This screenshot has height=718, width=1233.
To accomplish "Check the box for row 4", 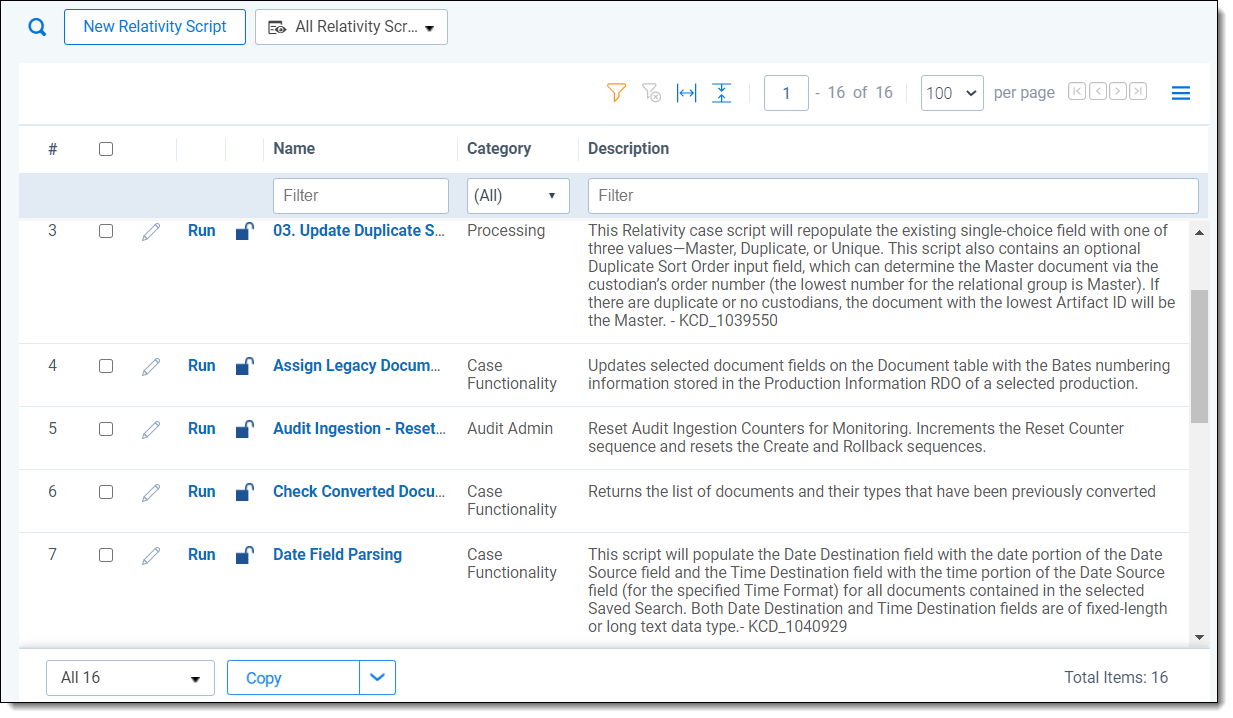I will click(x=106, y=366).
